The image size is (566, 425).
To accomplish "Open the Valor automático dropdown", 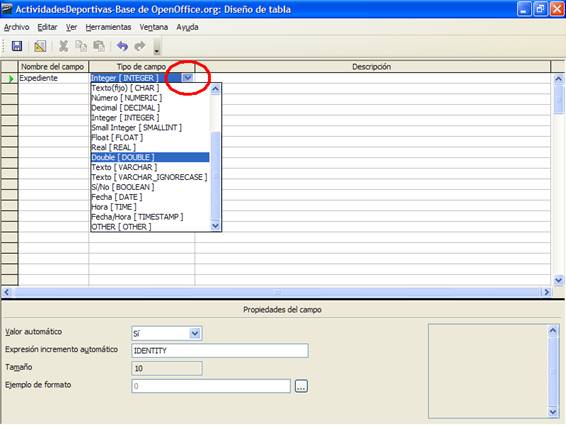I will click(195, 333).
